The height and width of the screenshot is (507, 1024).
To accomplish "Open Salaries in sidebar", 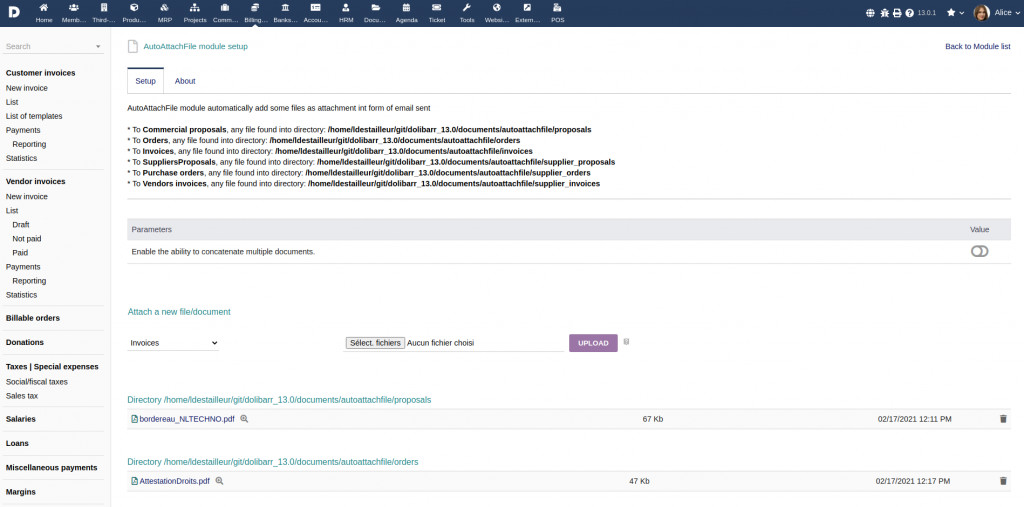I will point(21,419).
